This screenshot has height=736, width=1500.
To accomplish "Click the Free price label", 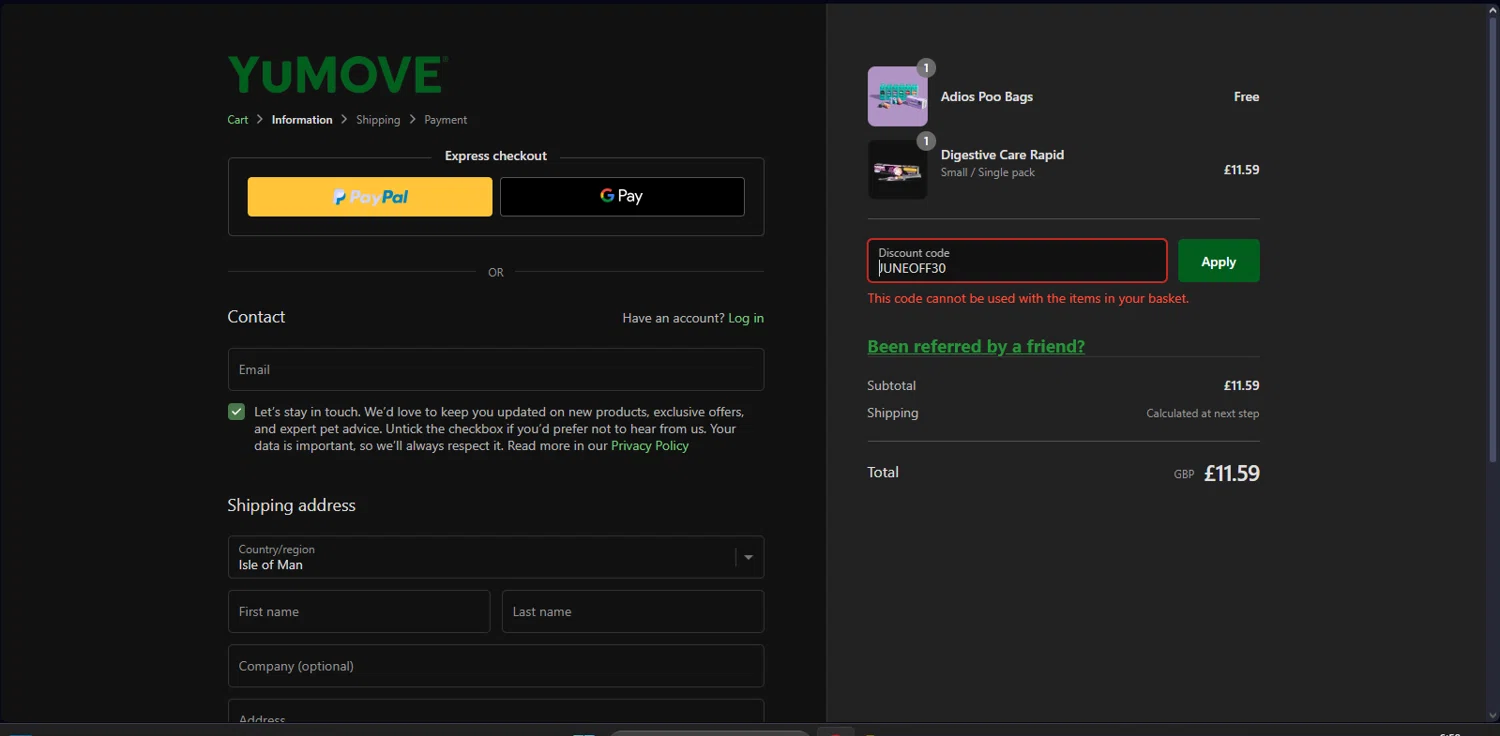I will click(x=1247, y=97).
